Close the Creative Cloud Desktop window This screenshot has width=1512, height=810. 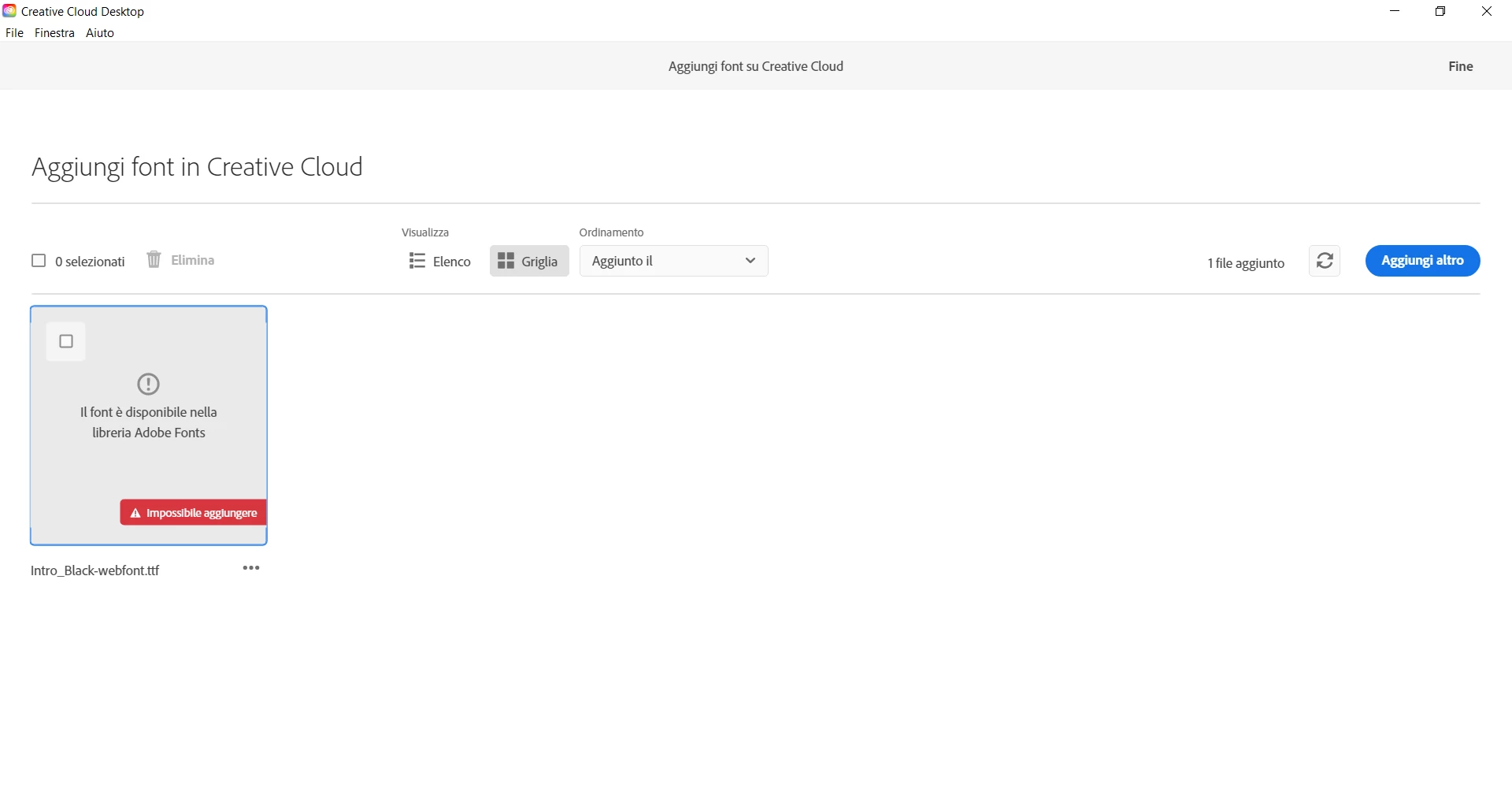1487,11
